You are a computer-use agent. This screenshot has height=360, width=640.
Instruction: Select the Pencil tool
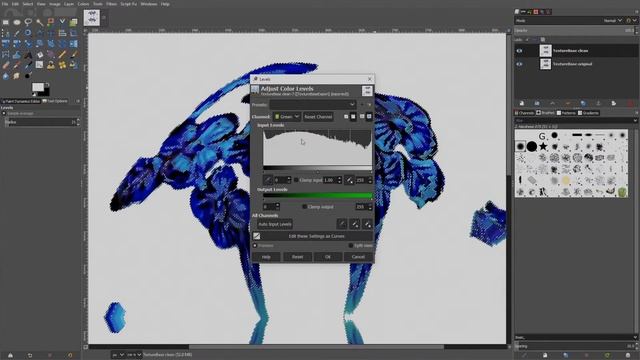(62, 54)
